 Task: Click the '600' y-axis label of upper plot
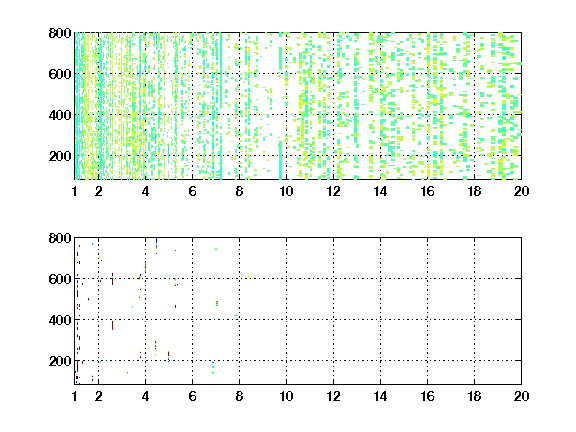tap(60, 74)
